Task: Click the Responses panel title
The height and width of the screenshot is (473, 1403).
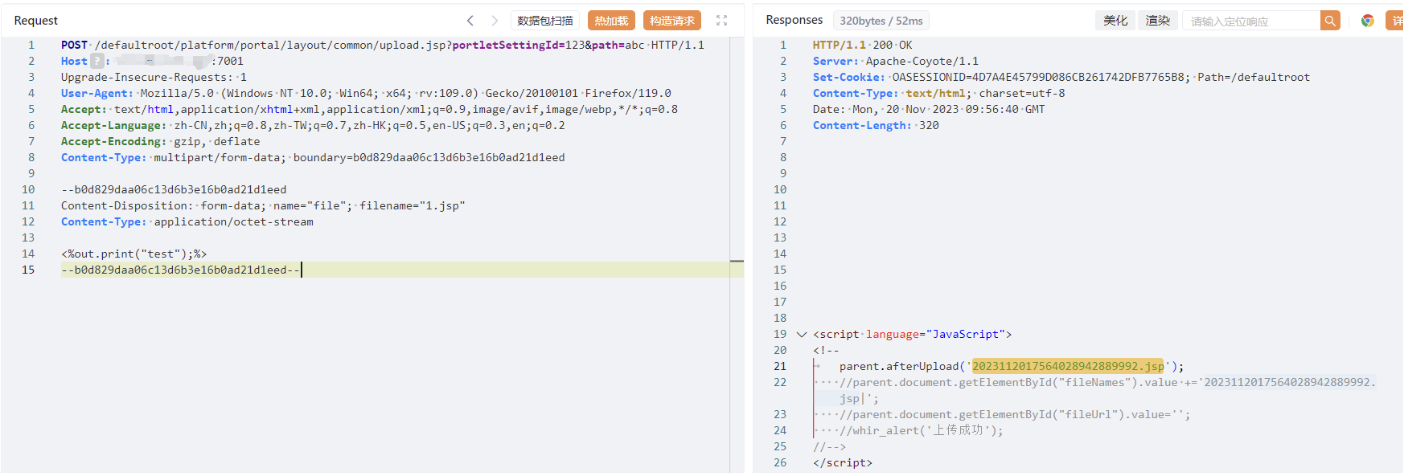Action: [794, 20]
